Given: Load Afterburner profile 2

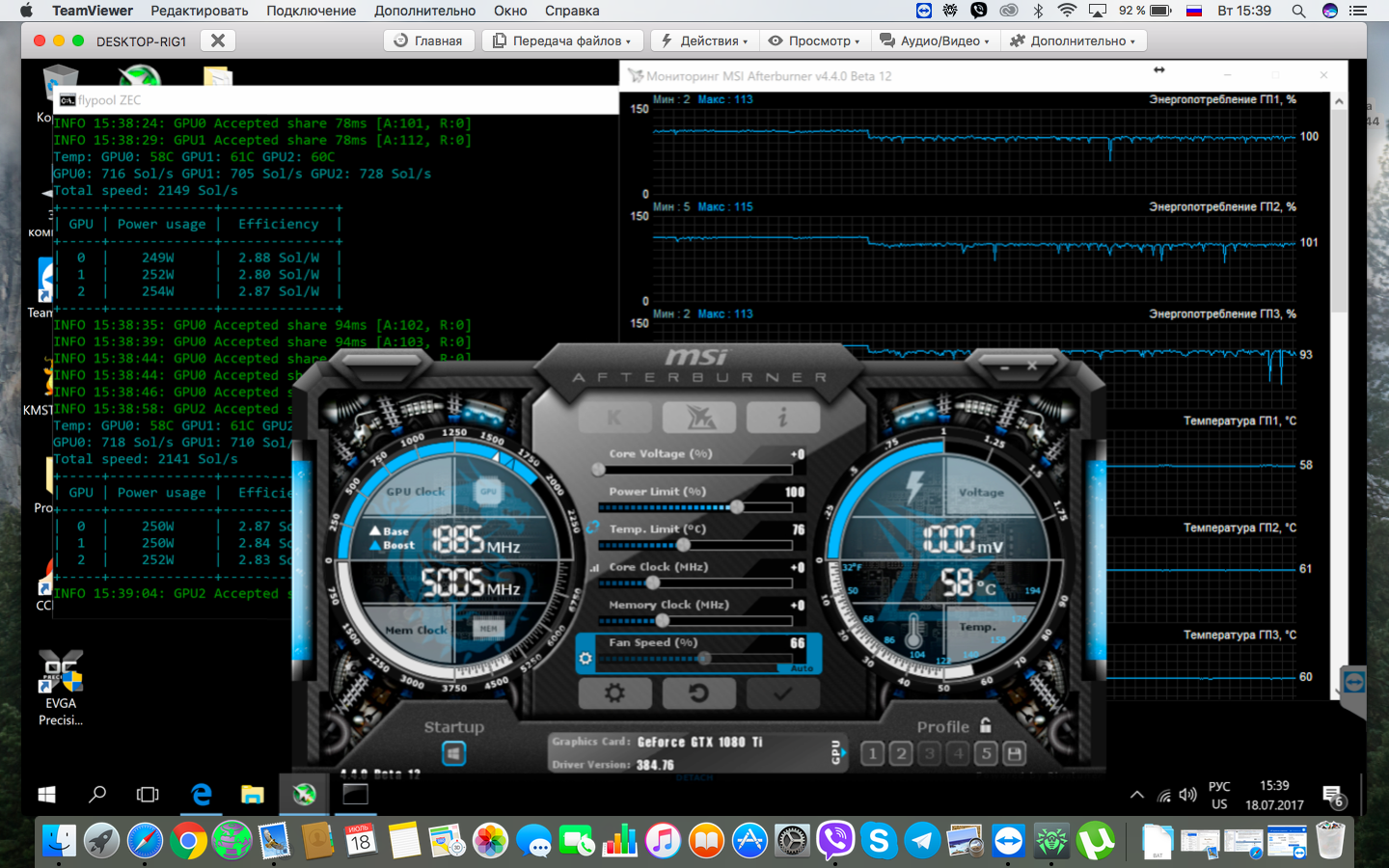Looking at the screenshot, I should click(x=901, y=753).
